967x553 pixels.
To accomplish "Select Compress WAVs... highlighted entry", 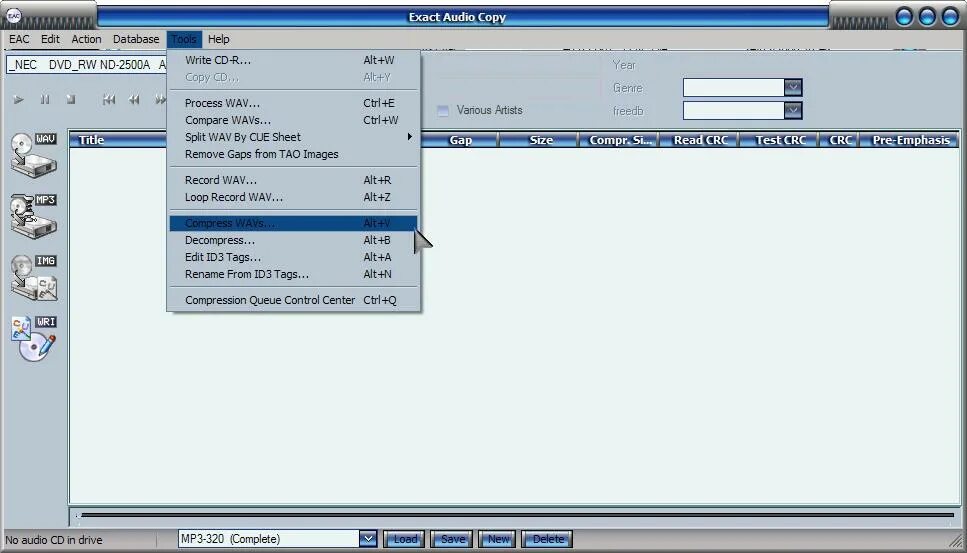I will tap(293, 223).
